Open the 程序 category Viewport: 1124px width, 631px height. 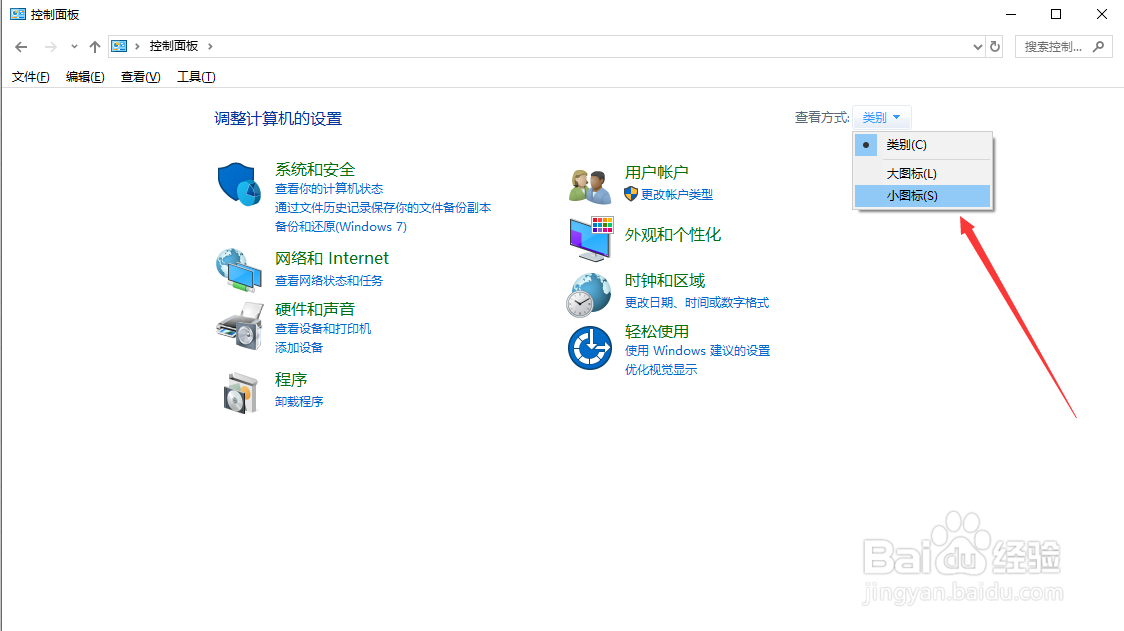[x=291, y=379]
